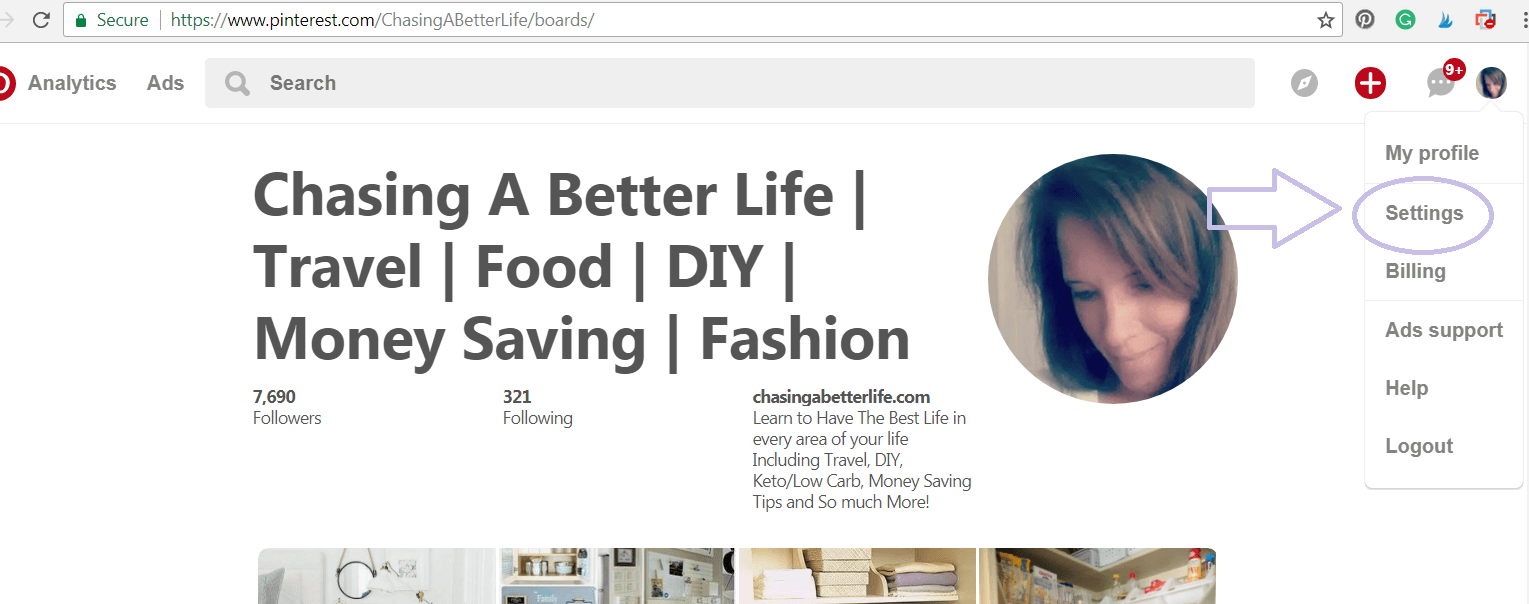Click the Pinterest logo icon
This screenshot has height=604, width=1529.
tap(5, 83)
